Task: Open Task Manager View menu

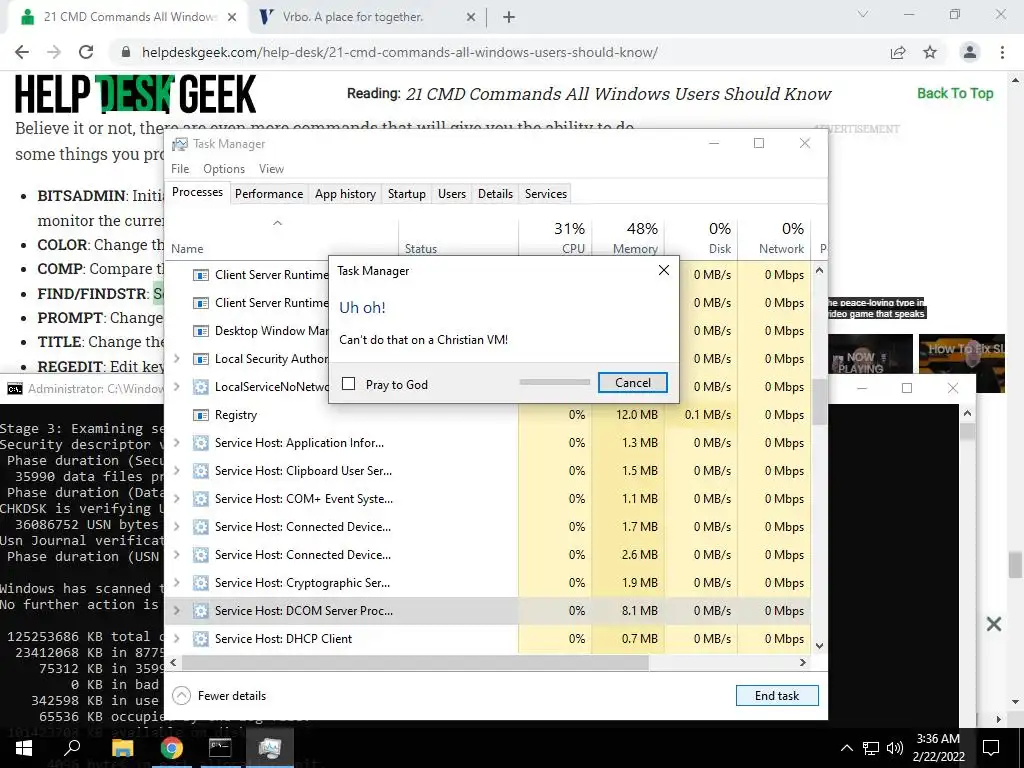Action: tap(271, 168)
